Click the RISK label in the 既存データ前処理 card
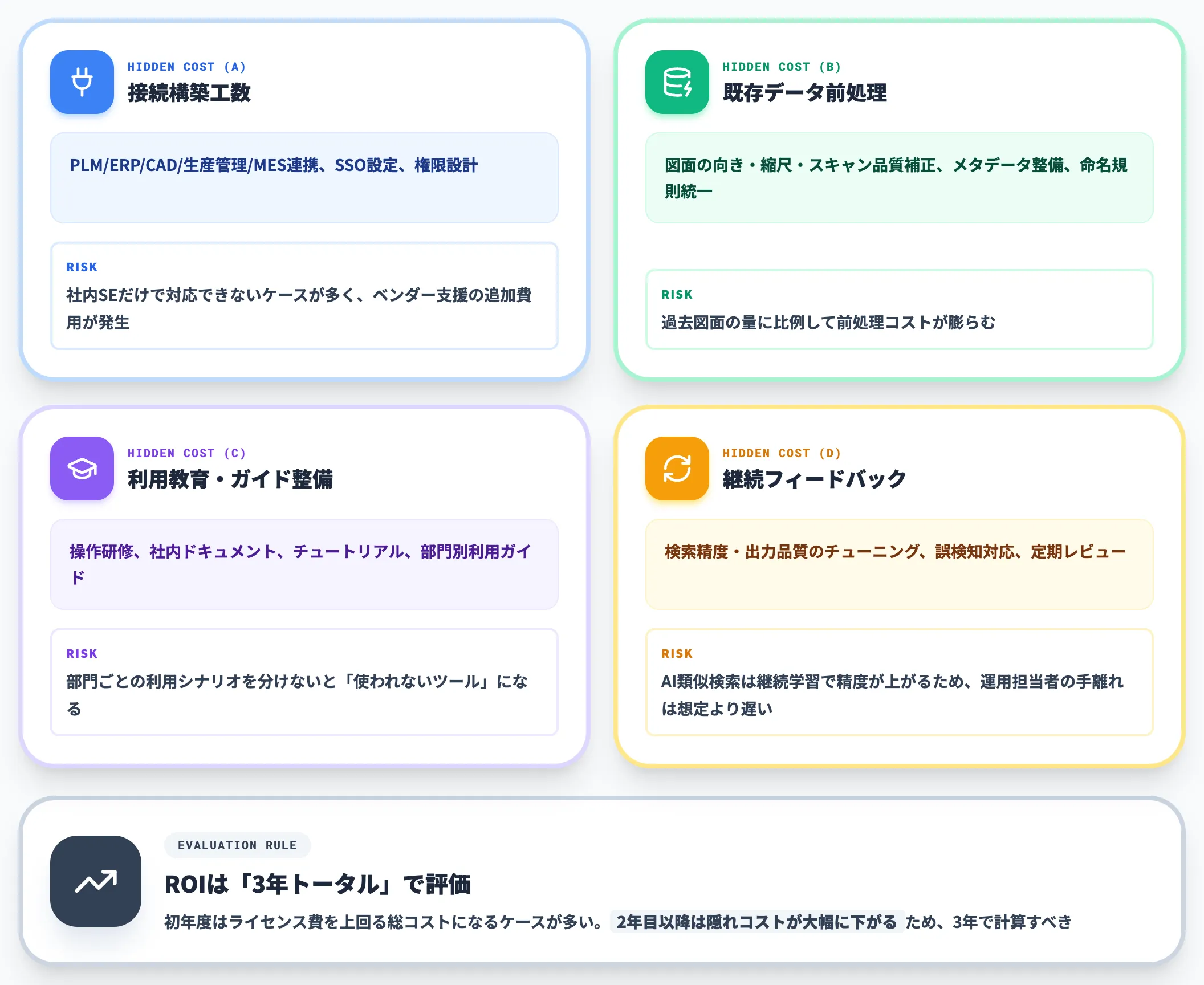This screenshot has height=985, width=1204. pyautogui.click(x=677, y=295)
